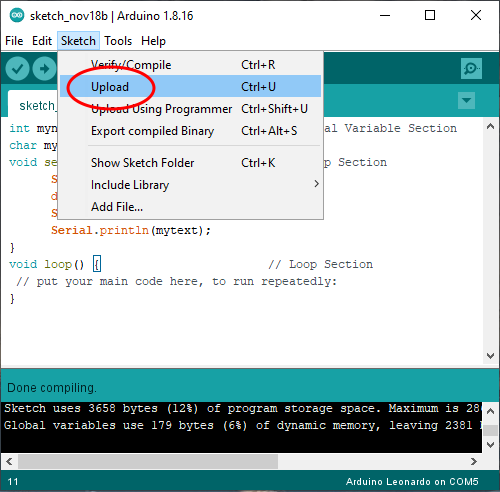Screen dimensions: 500x492
Task: Open the Serial Monitor magnifier icon
Action: point(471,69)
